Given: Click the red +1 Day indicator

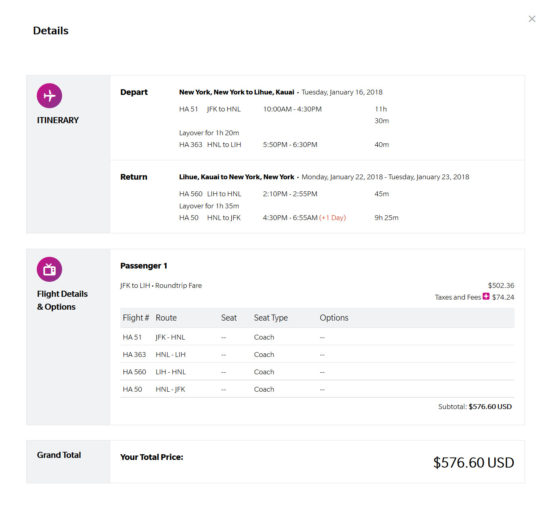Looking at the screenshot, I should tap(333, 218).
